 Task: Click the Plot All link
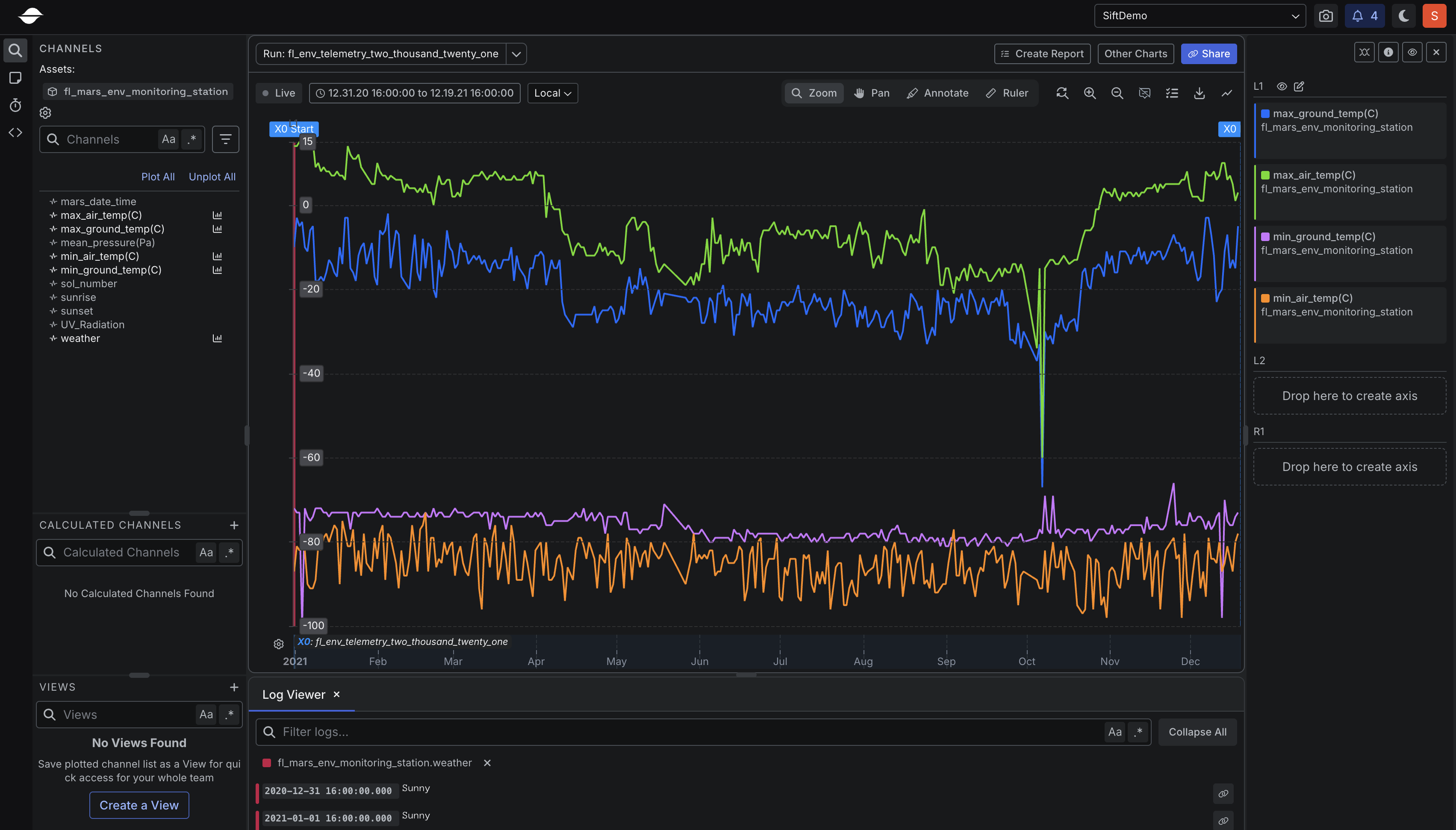coord(158,177)
